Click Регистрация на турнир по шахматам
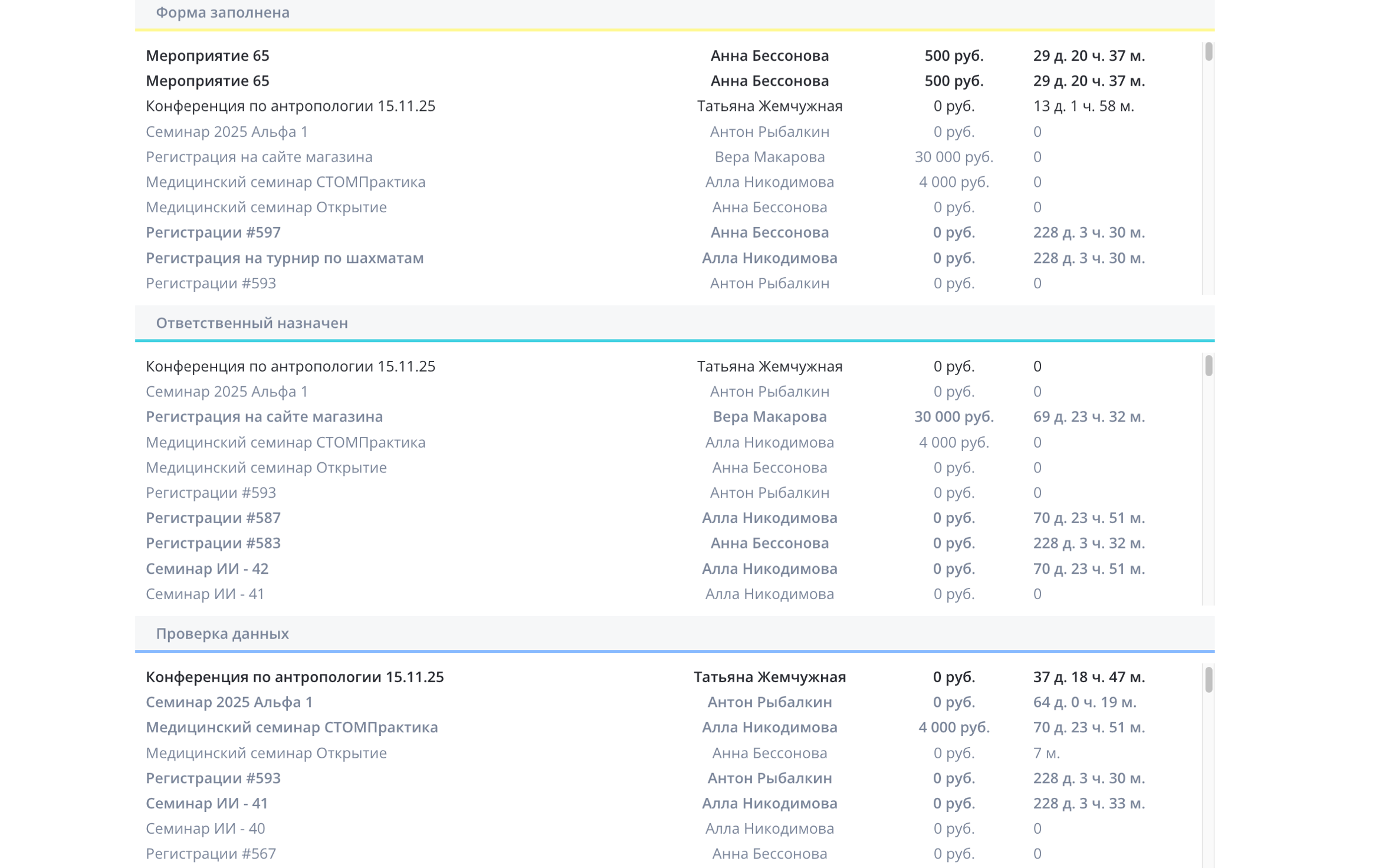1392x868 pixels. (x=284, y=258)
